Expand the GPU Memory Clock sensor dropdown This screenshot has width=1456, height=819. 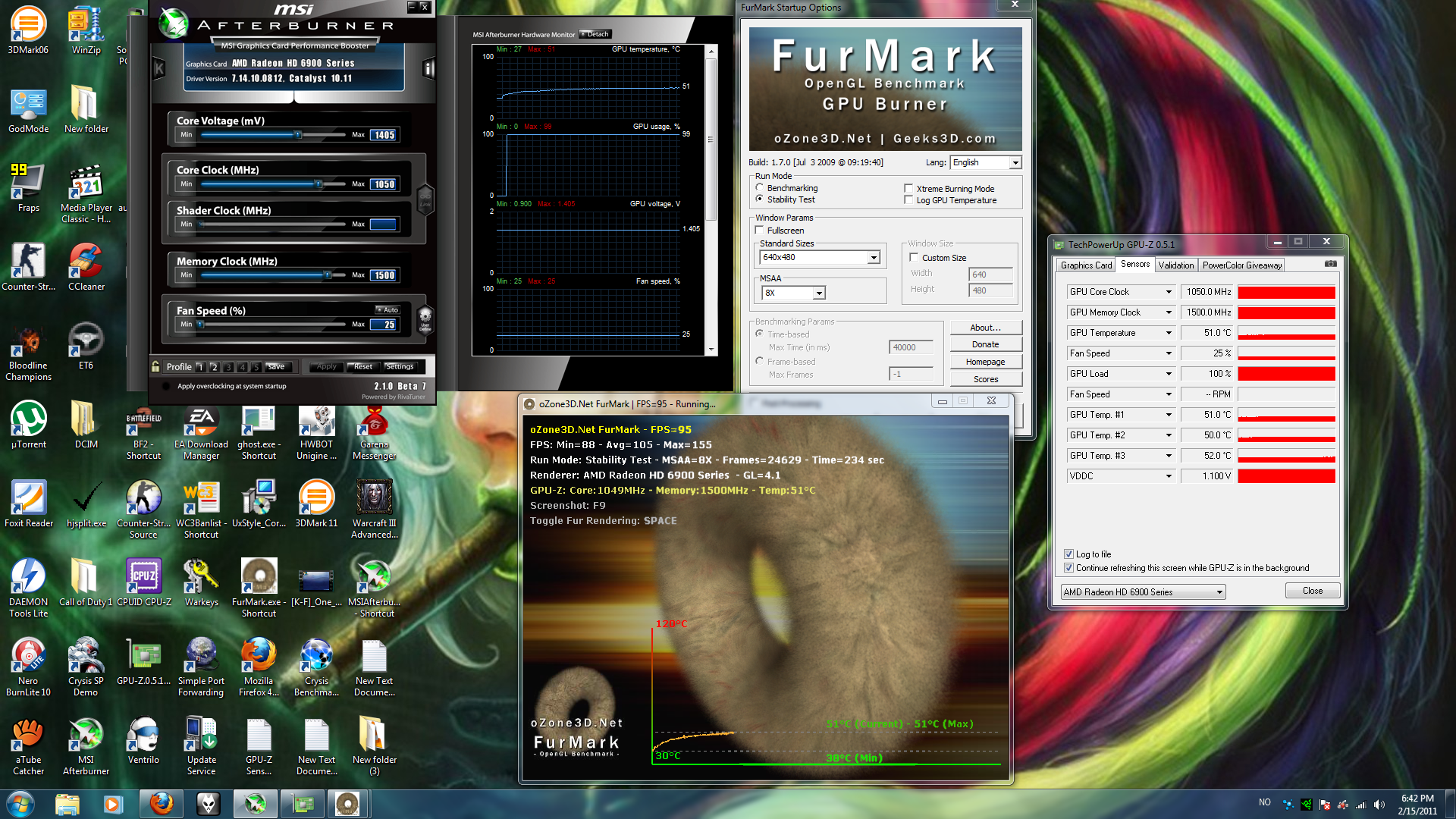[x=1169, y=312]
